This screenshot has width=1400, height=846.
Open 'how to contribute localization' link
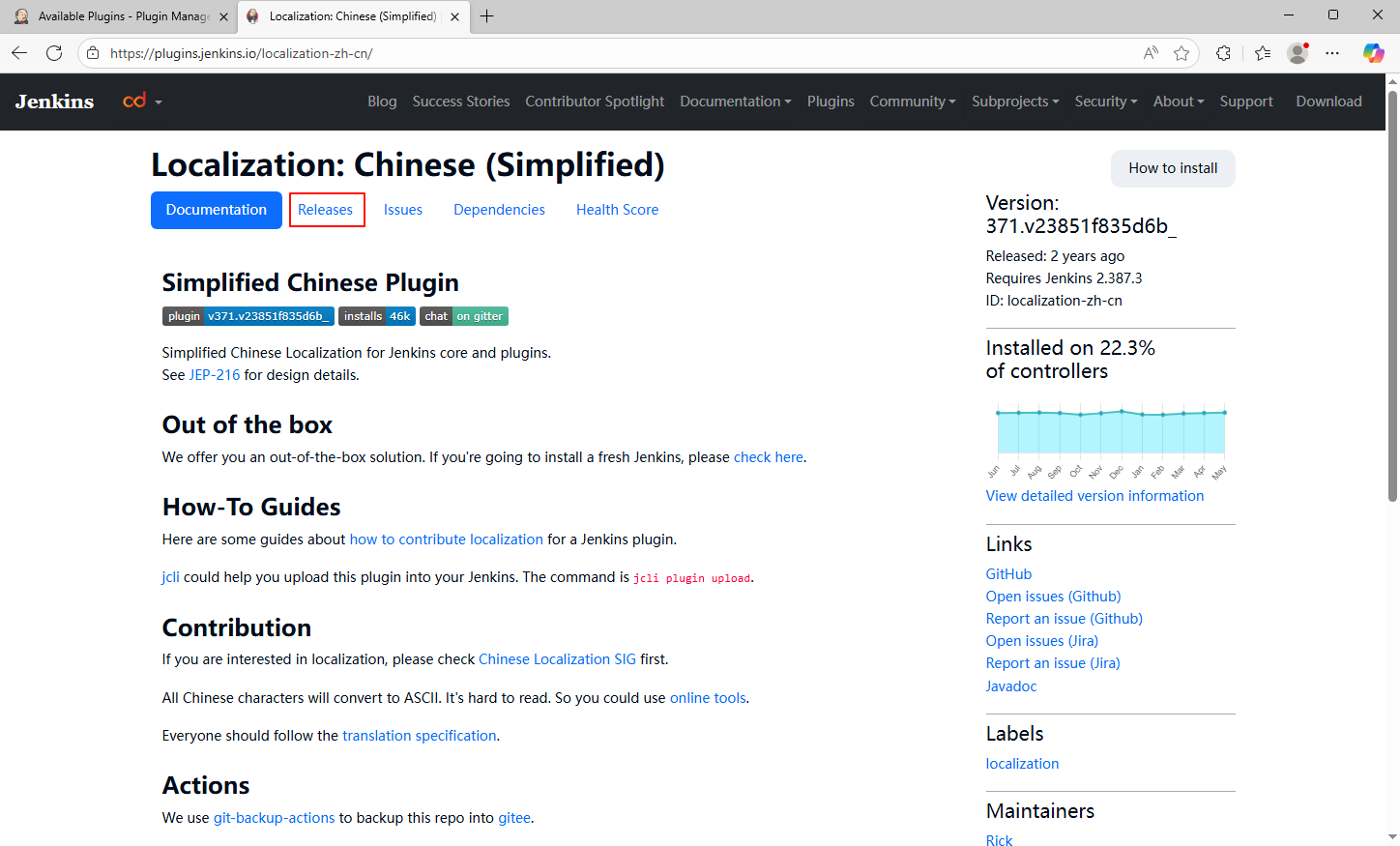pos(447,540)
